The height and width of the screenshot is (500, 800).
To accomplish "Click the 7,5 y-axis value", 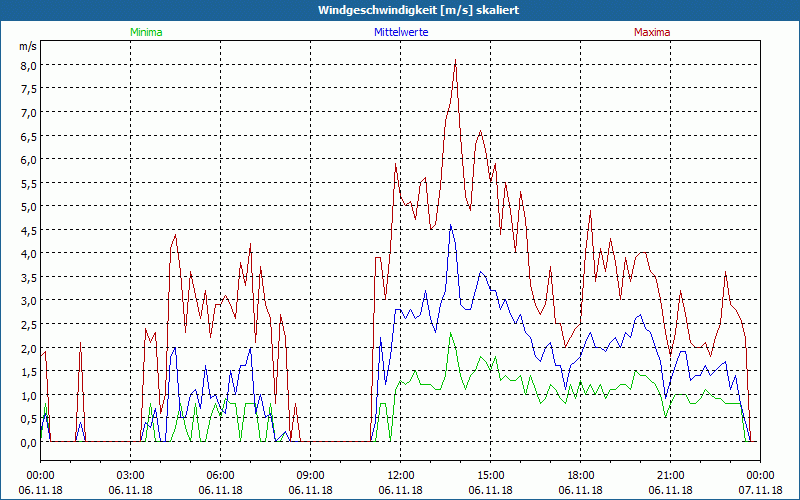I will point(29,89).
